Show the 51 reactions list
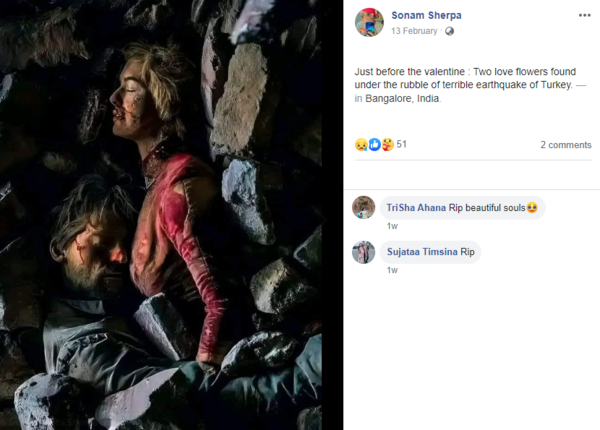The image size is (600, 430). click(401, 145)
